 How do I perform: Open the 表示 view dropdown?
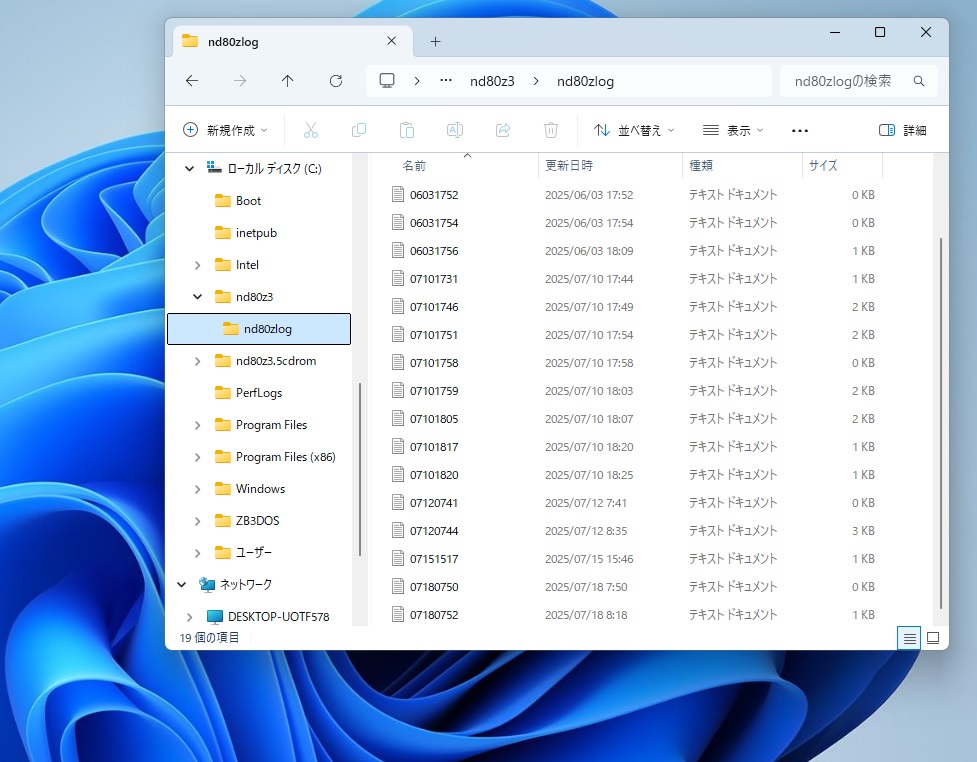tap(733, 130)
